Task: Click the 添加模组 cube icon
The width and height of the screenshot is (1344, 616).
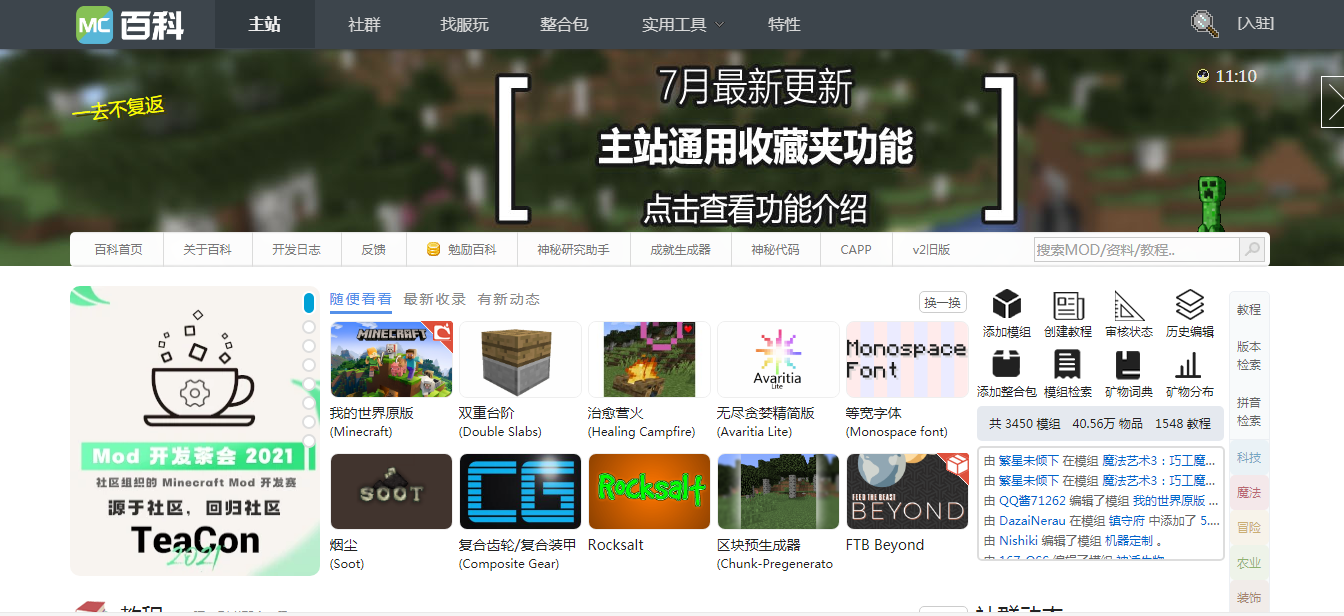Action: coord(1006,305)
